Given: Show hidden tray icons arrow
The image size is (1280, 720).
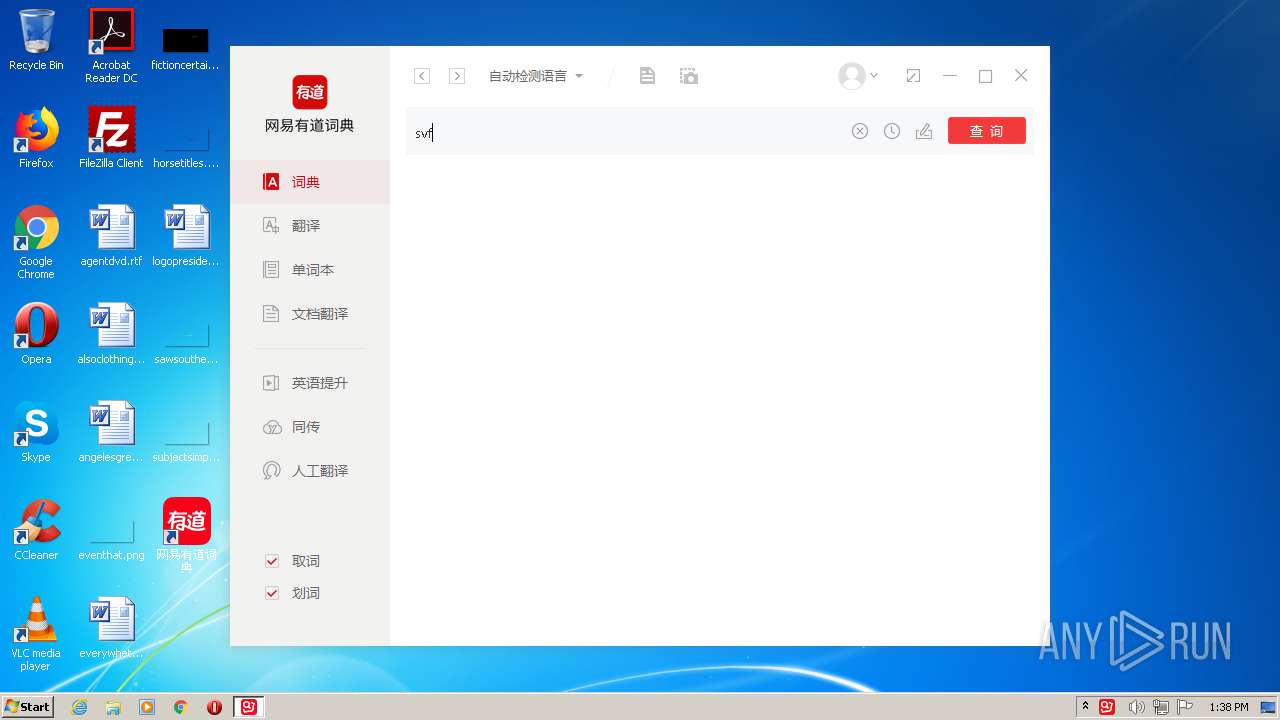Looking at the screenshot, I should 1085,707.
